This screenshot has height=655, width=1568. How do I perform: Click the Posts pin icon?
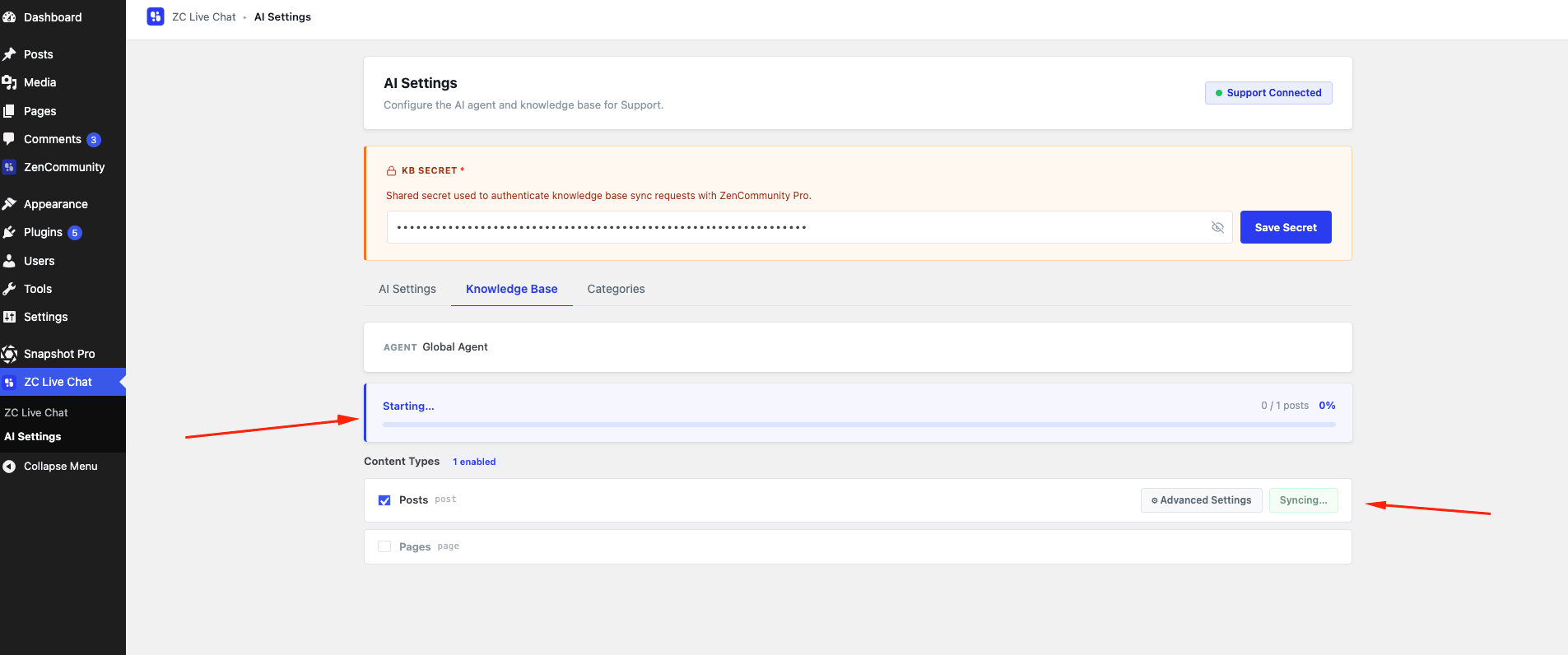(x=9, y=54)
